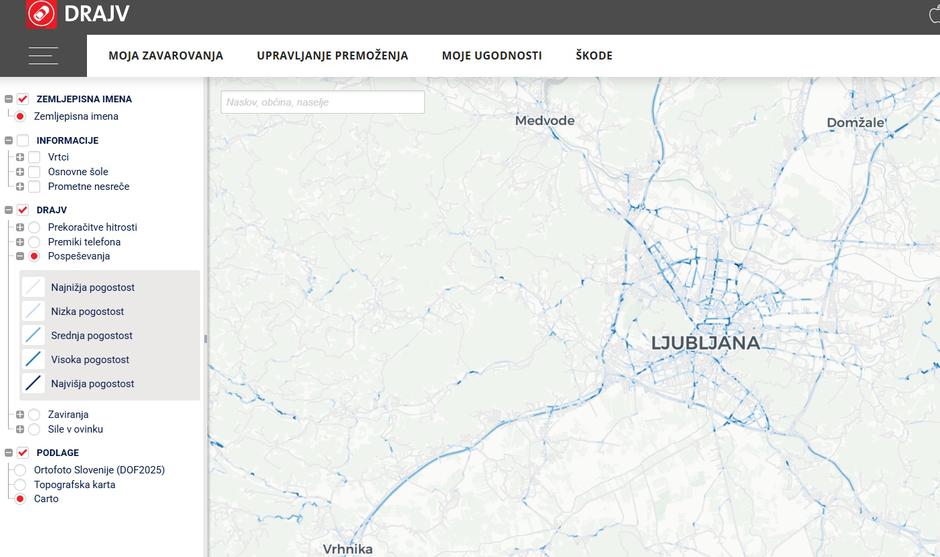
Task: Click the Najnižja pogostost legend line icon
Action: pos(34,287)
